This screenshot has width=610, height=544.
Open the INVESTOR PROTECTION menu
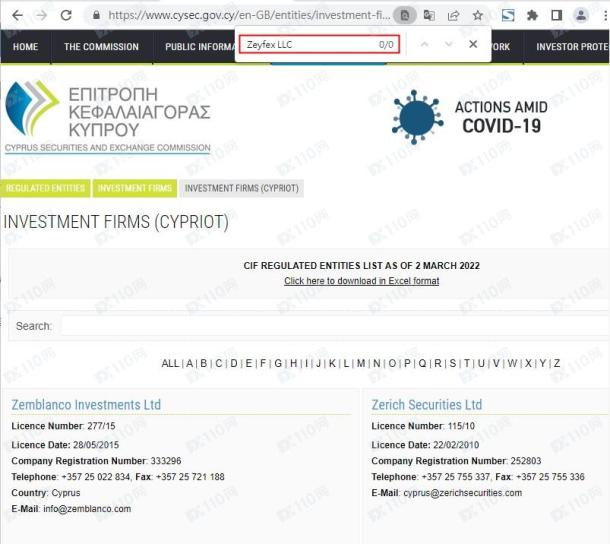pyautogui.click(x=571, y=47)
